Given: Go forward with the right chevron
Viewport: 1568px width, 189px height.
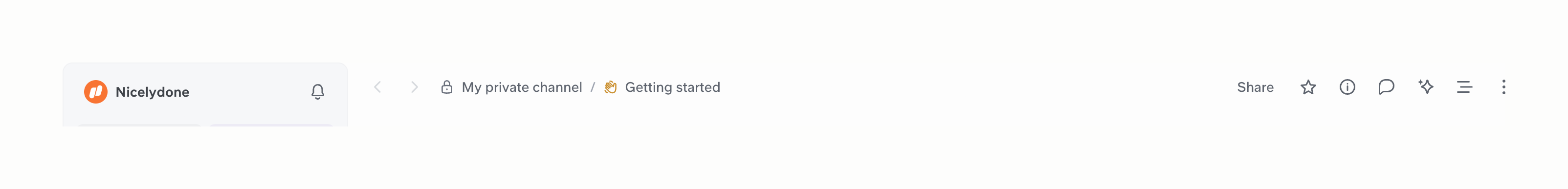Looking at the screenshot, I should click(x=415, y=87).
